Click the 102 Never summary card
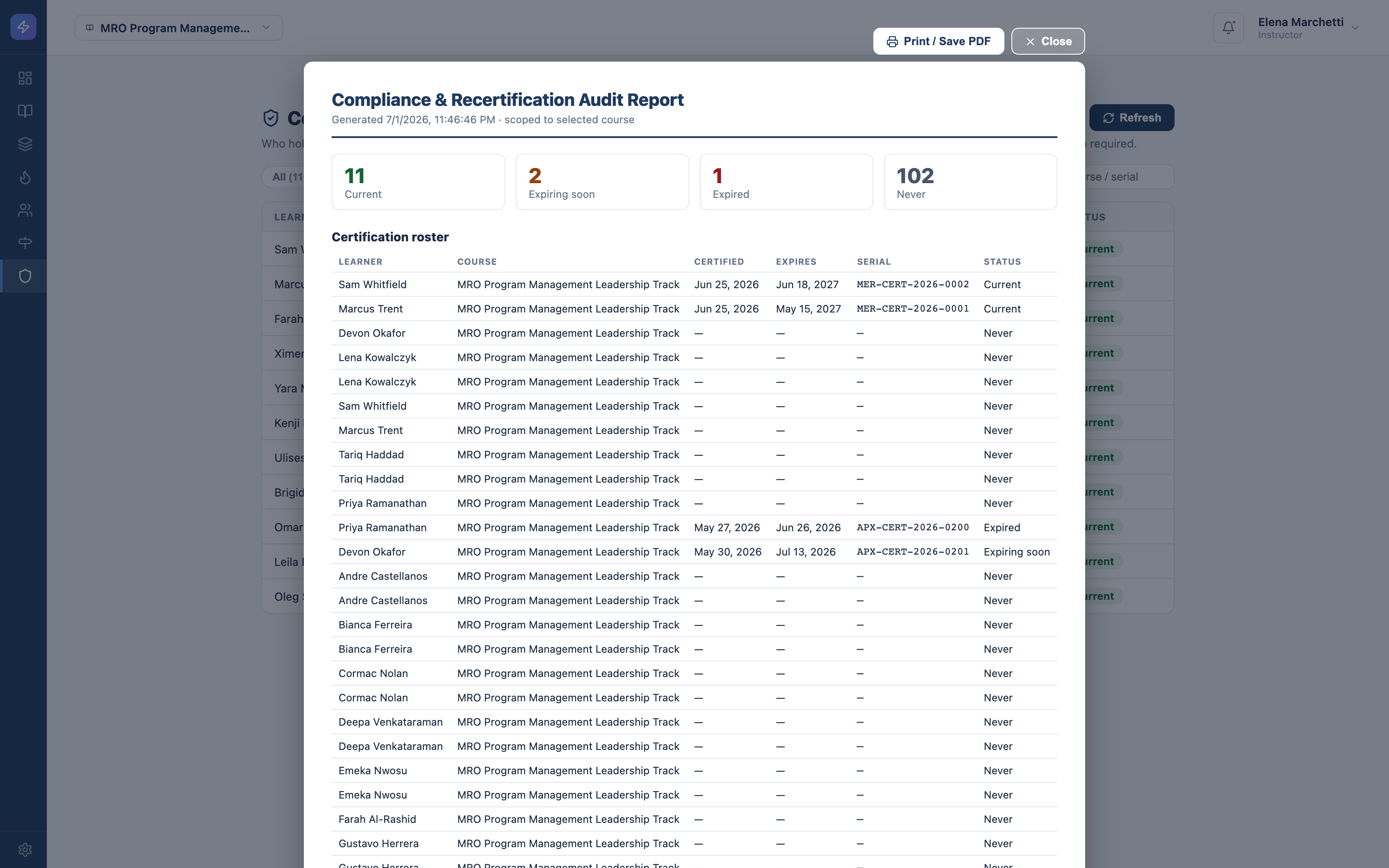This screenshot has width=1389, height=868. pyautogui.click(x=970, y=182)
